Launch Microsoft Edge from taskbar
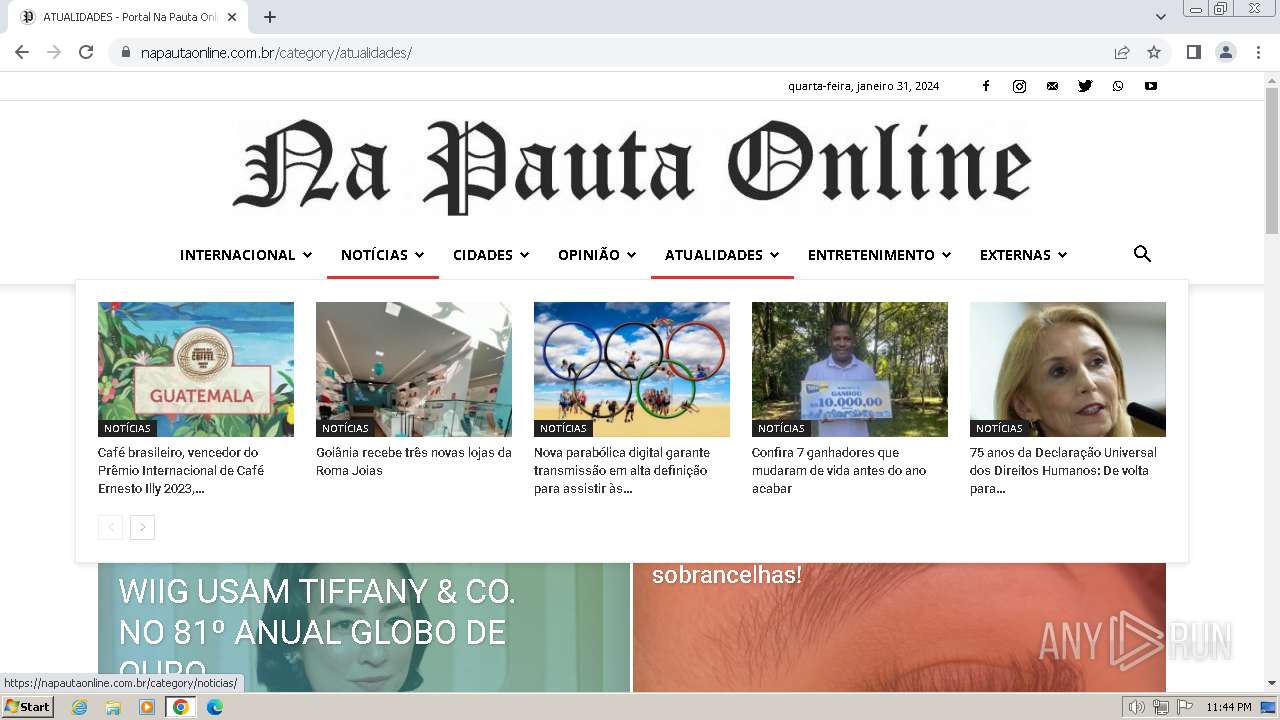This screenshot has width=1280, height=720. 214,707
